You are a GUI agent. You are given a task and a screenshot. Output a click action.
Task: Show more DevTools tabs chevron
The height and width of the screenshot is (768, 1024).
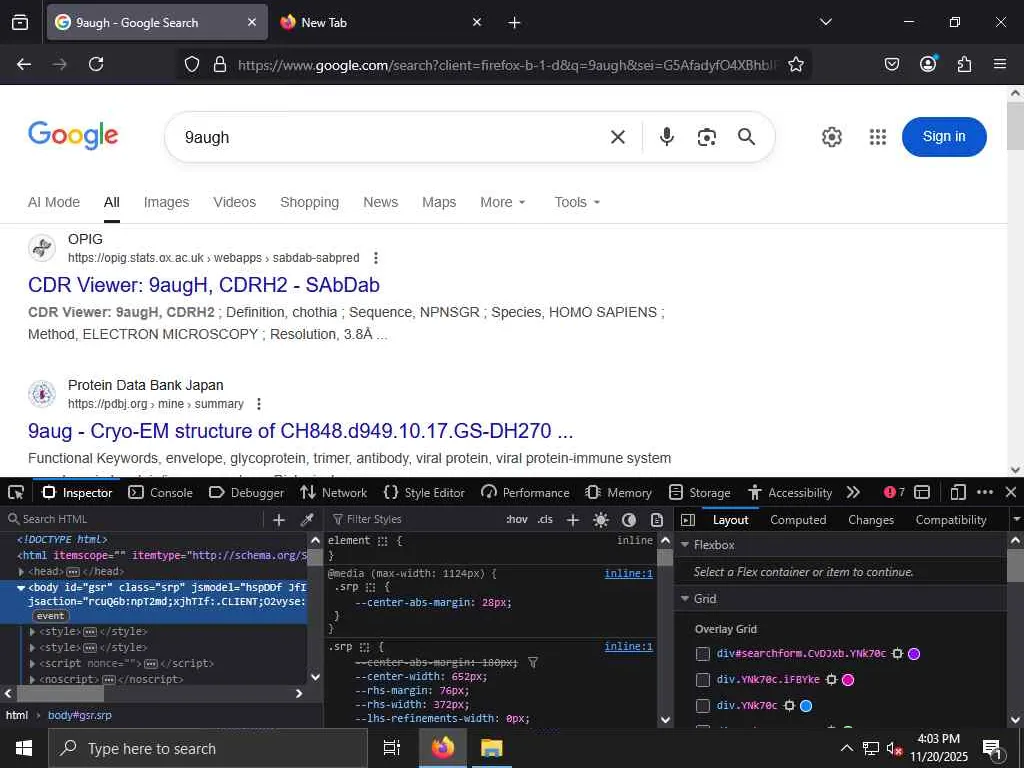click(x=853, y=492)
